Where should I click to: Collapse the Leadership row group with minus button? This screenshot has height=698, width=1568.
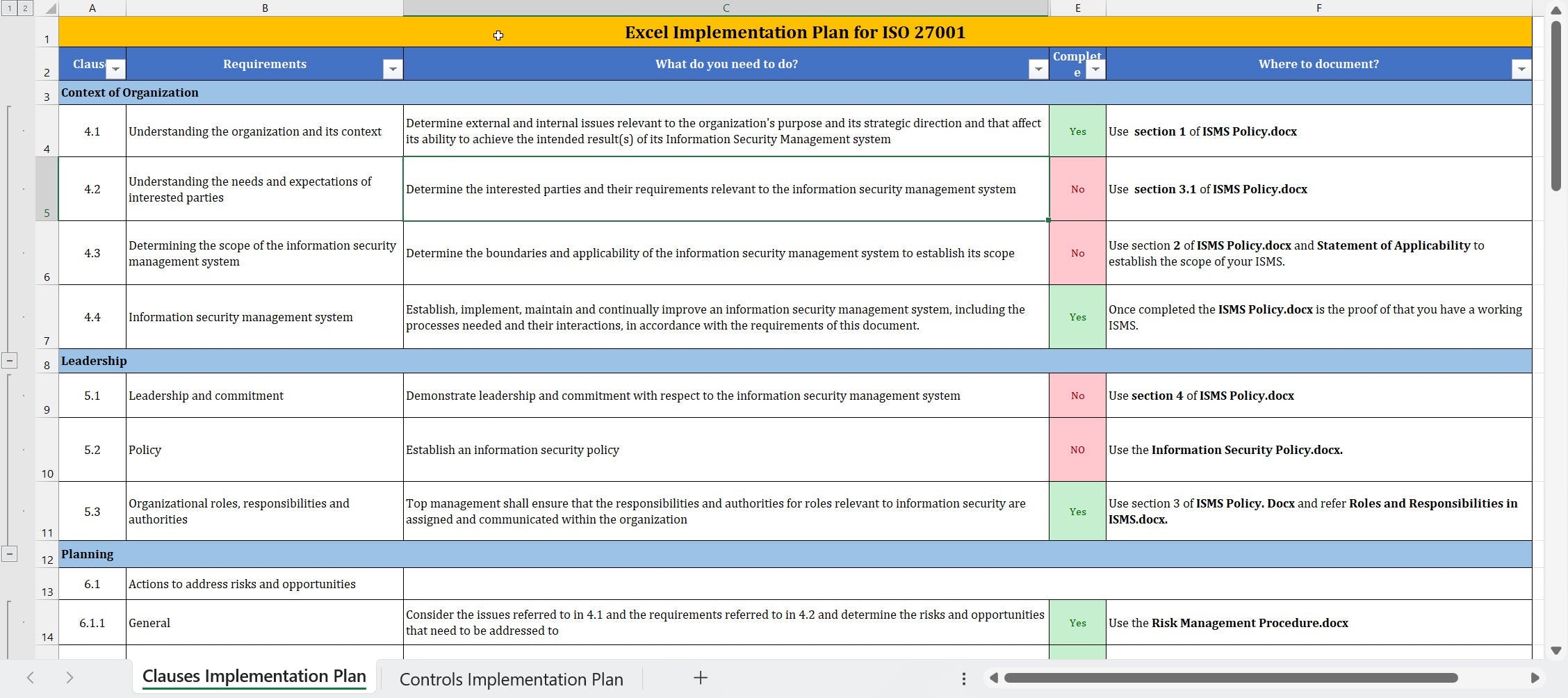click(x=10, y=360)
